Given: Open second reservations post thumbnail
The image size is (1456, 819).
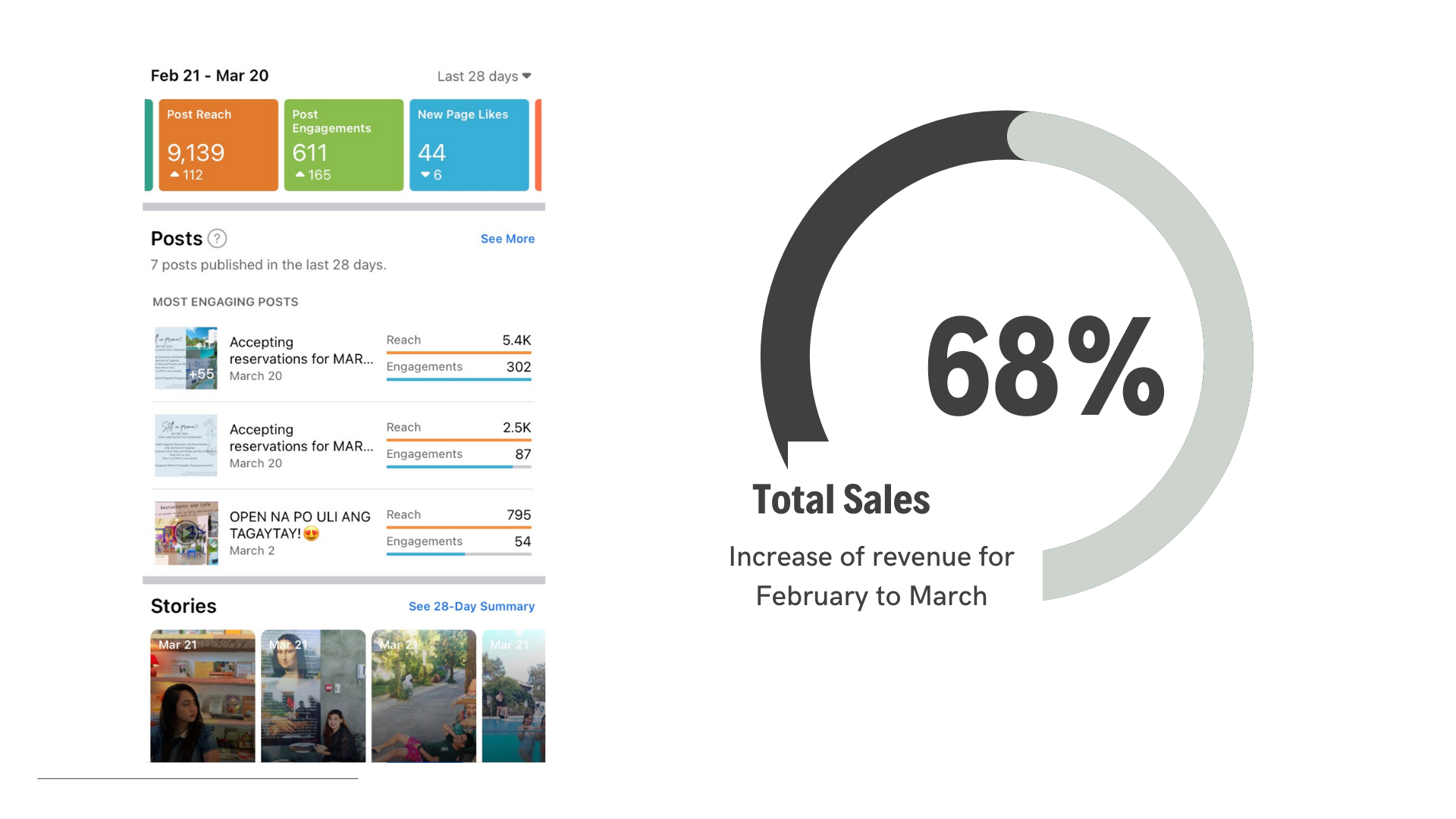Looking at the screenshot, I should pyautogui.click(x=186, y=445).
